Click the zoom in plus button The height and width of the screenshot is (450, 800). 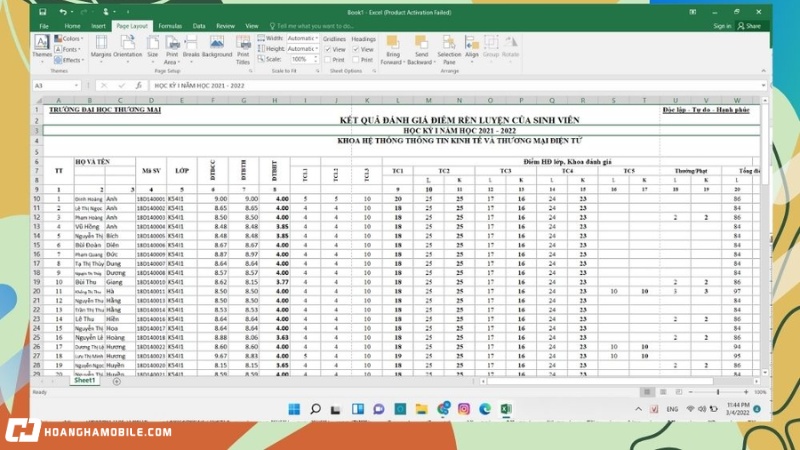(x=746, y=392)
